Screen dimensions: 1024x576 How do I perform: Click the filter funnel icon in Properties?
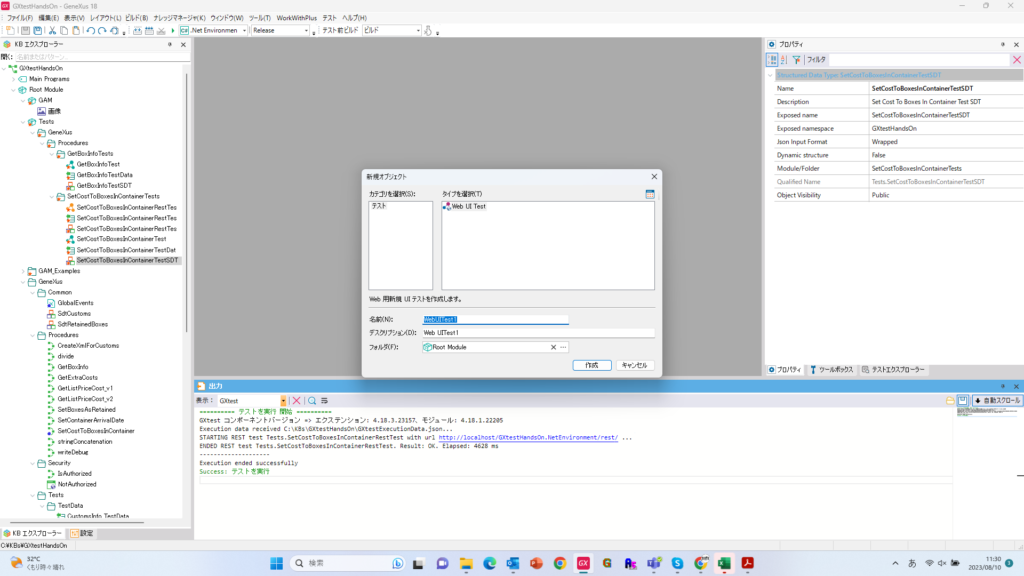[x=797, y=59]
